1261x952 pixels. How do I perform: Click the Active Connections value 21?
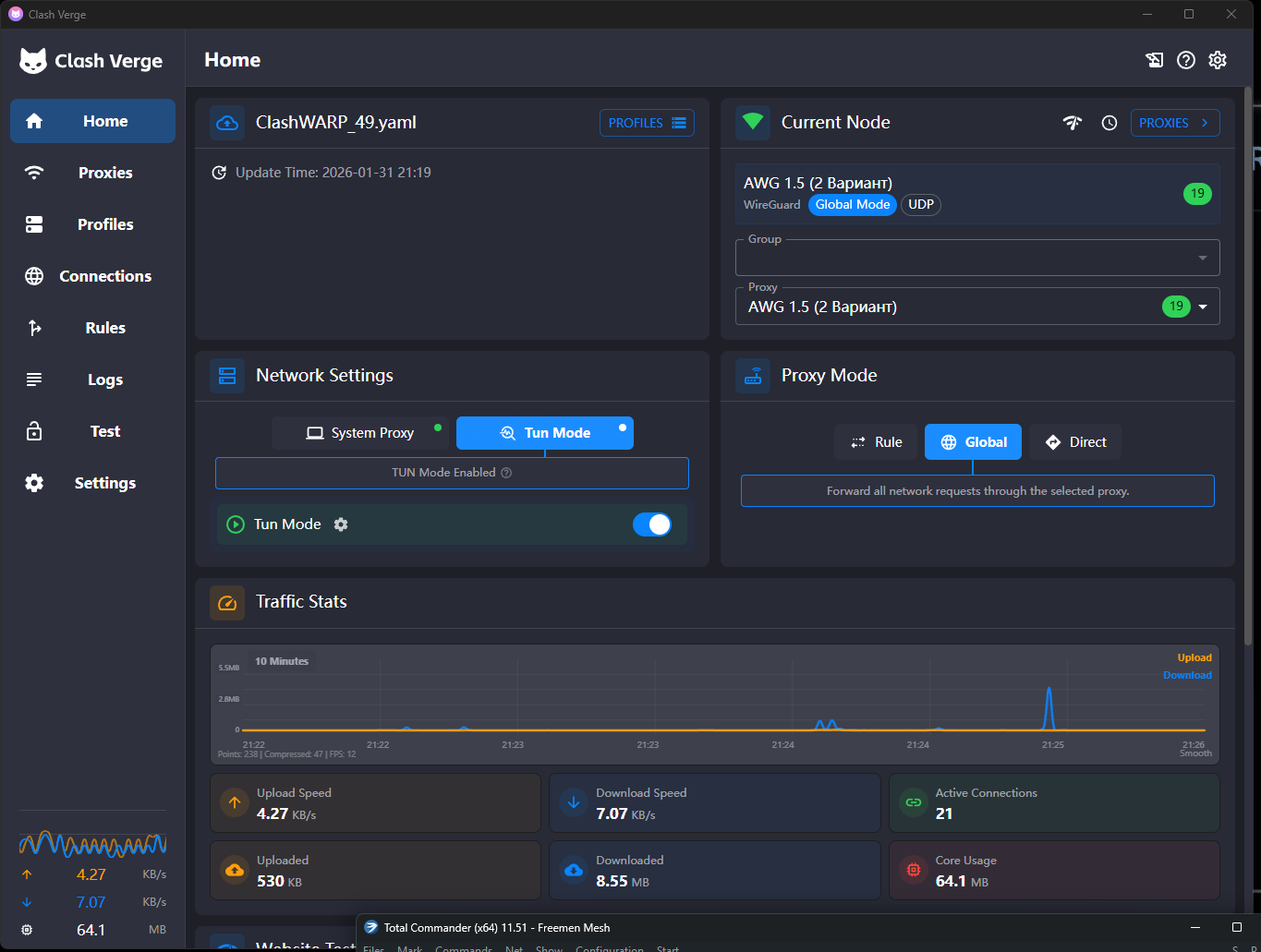click(x=944, y=813)
